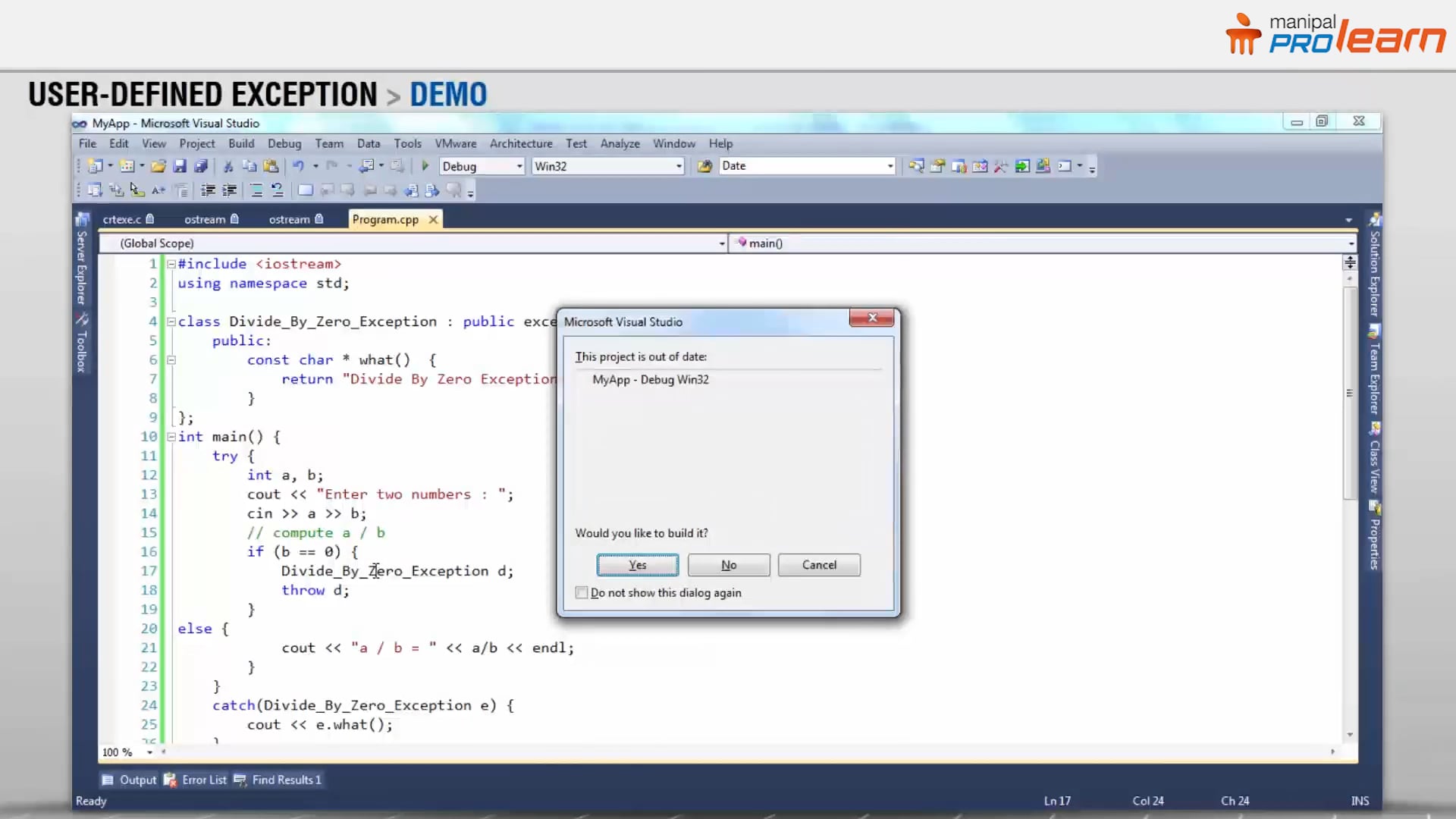Click Yes to build the project
Viewport: 1456px width, 819px height.
[x=637, y=565]
